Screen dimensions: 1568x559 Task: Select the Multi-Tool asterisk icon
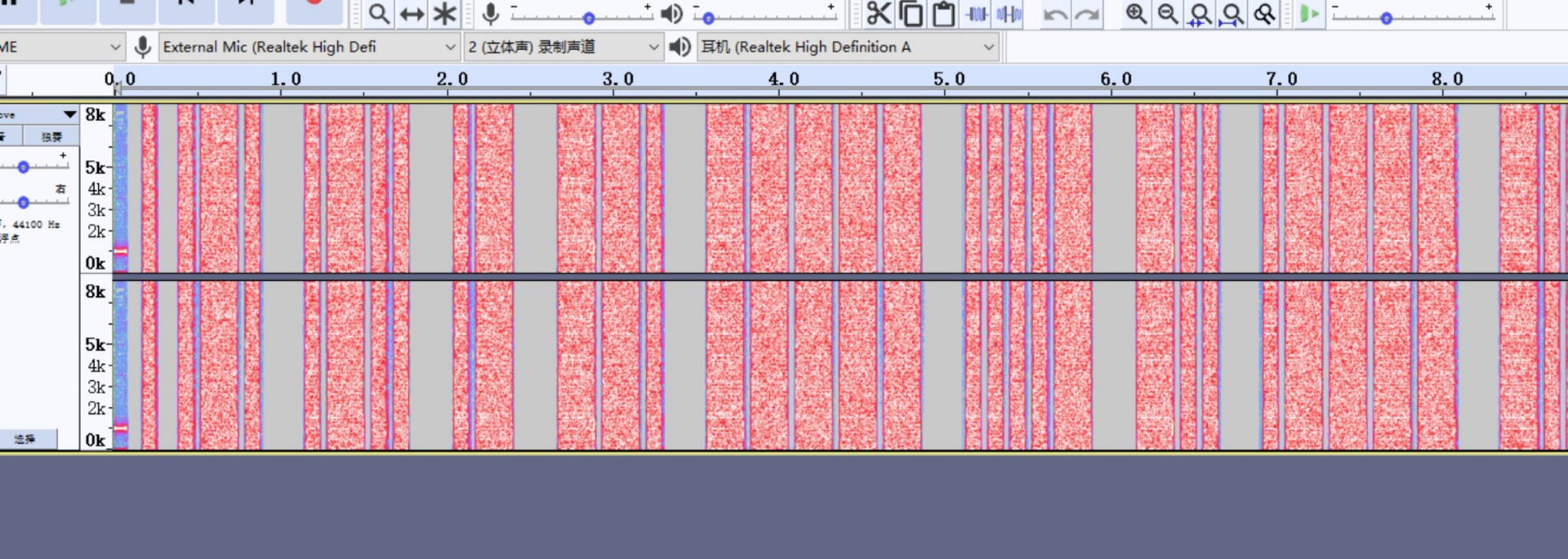[x=445, y=14]
